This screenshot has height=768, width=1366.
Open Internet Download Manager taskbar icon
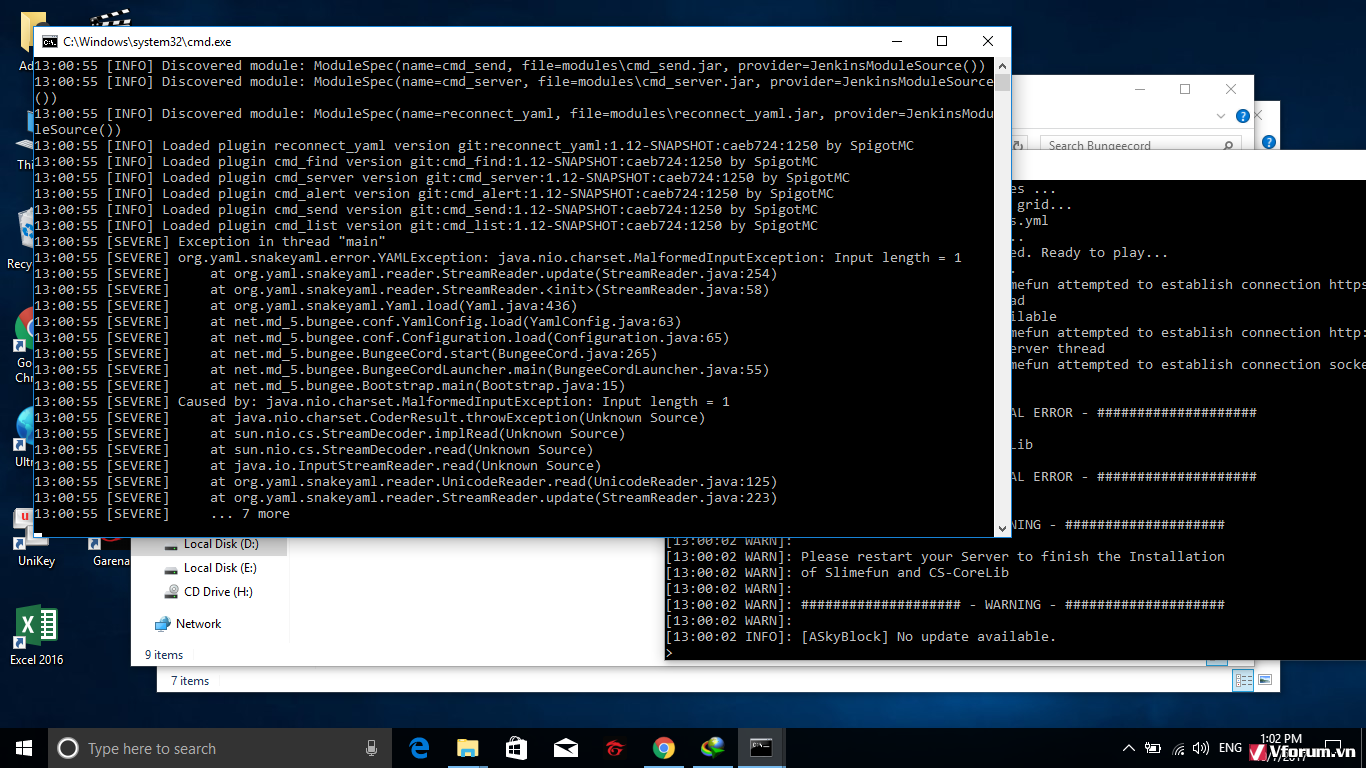tap(712, 748)
